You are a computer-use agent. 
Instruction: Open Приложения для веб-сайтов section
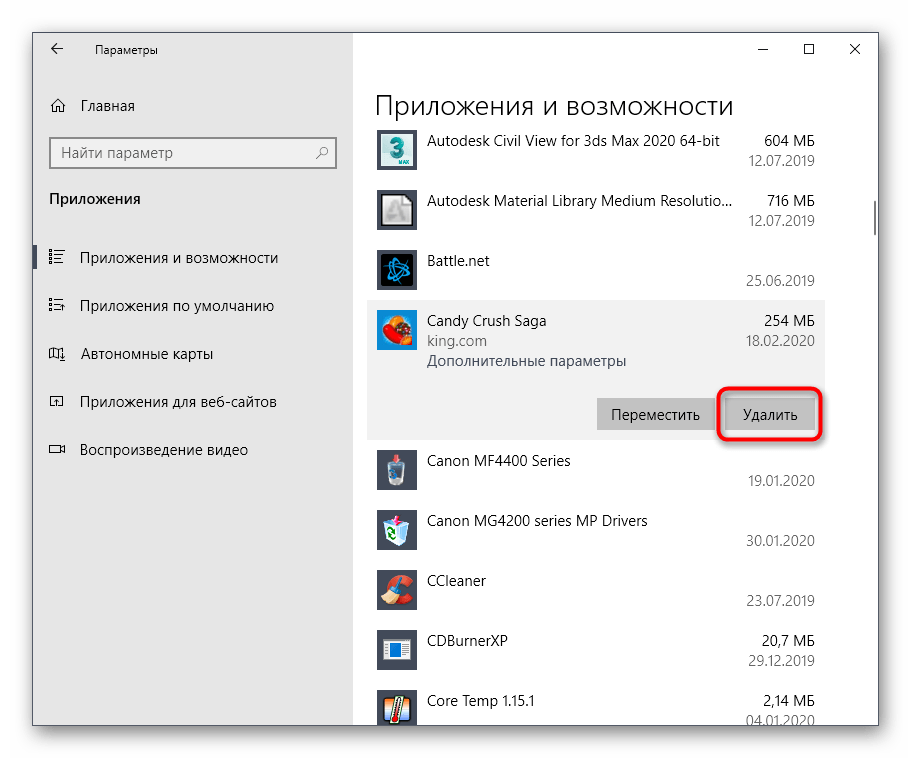[x=178, y=402]
